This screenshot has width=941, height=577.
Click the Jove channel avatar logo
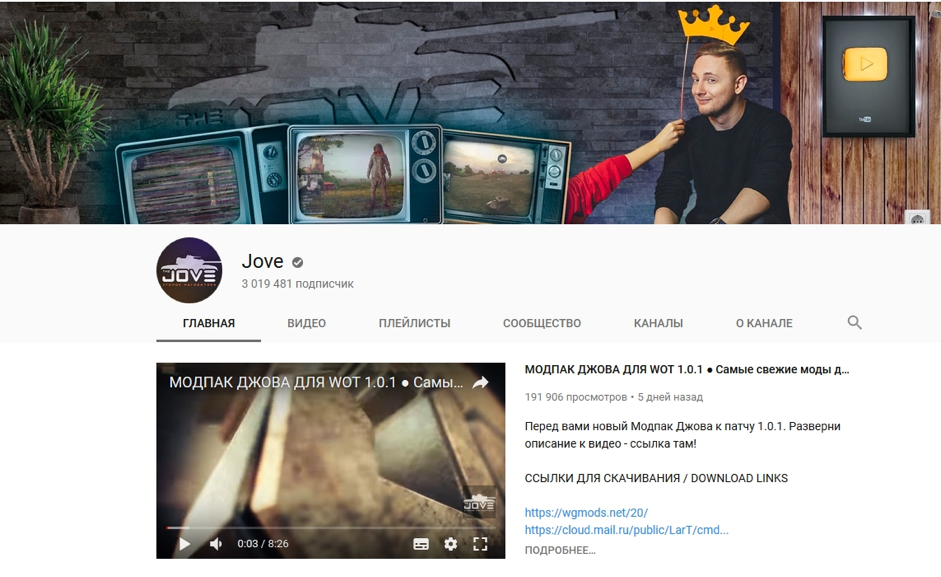[189, 270]
